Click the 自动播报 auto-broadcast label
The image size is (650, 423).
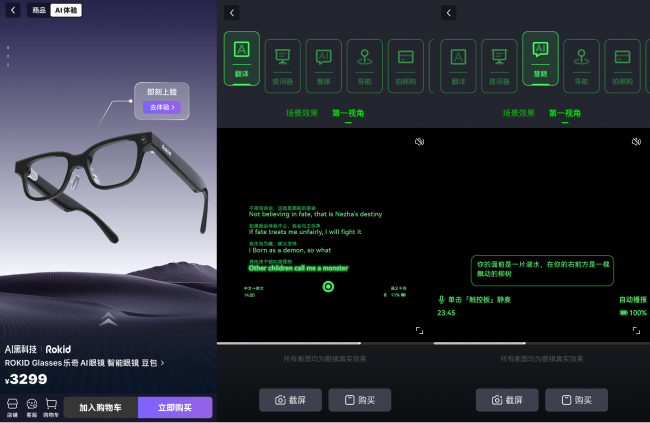(x=633, y=299)
